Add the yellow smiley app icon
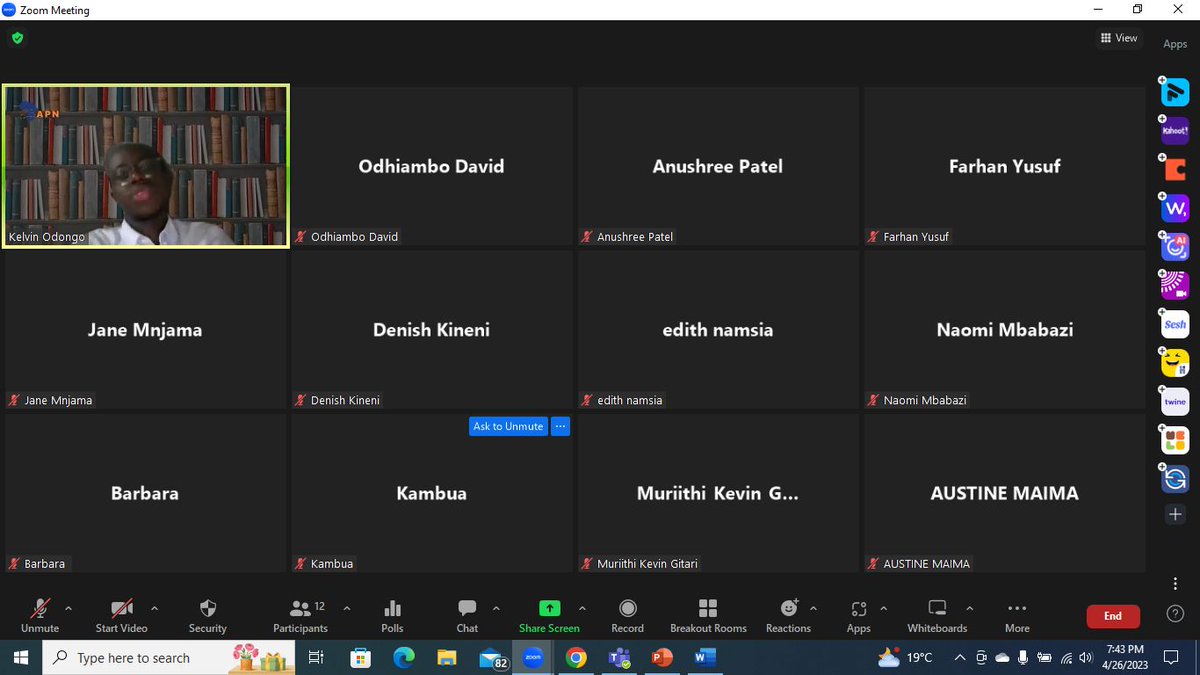 1175,362
